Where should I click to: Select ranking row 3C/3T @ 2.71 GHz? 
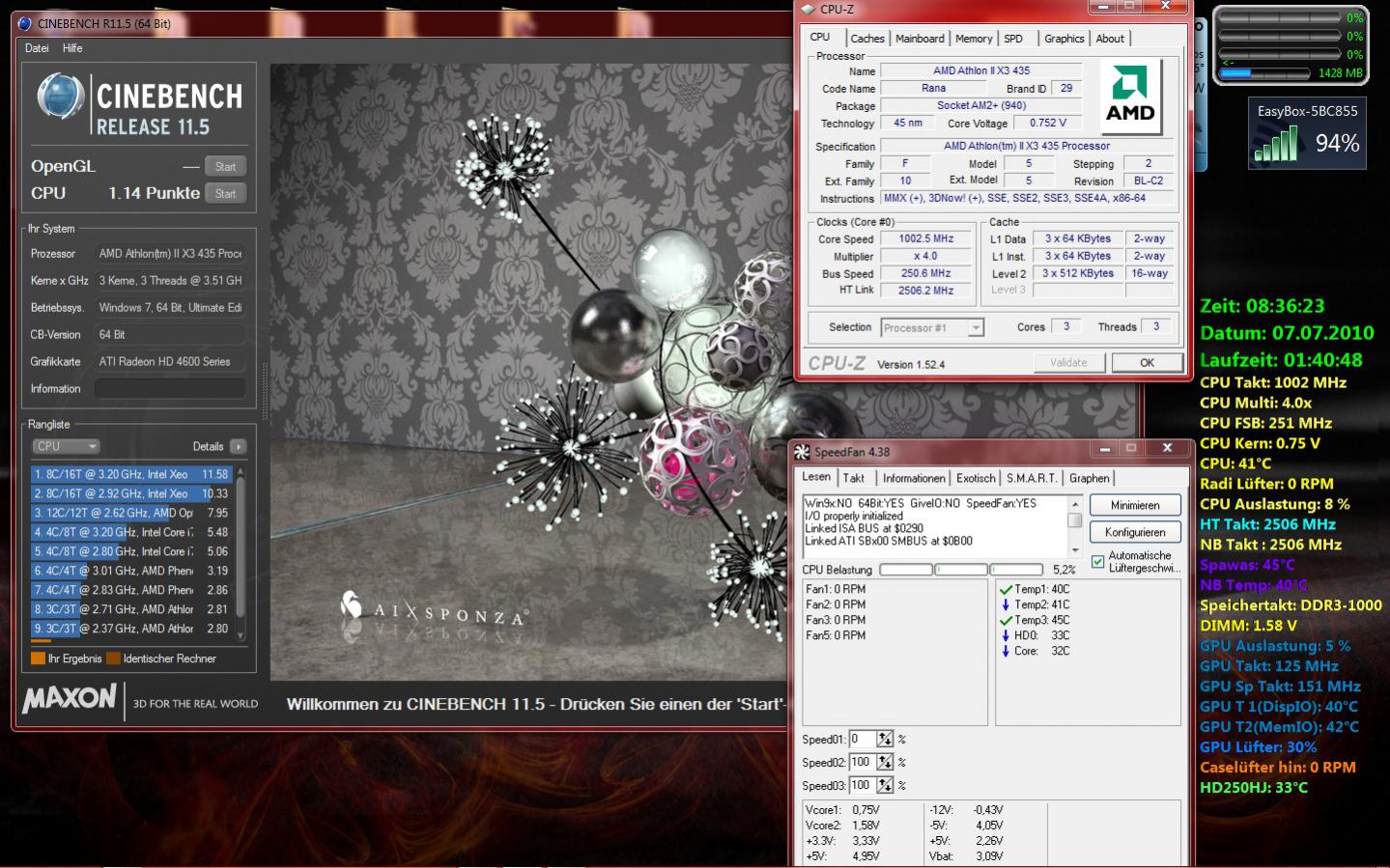point(131,609)
